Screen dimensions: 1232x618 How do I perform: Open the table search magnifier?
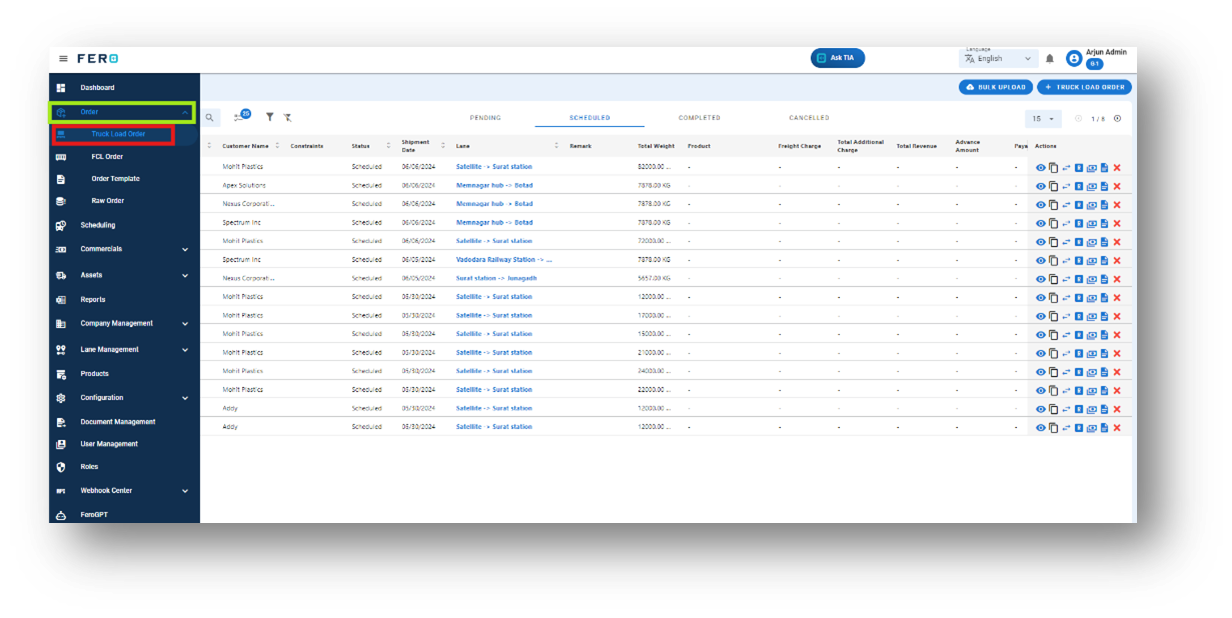[210, 117]
